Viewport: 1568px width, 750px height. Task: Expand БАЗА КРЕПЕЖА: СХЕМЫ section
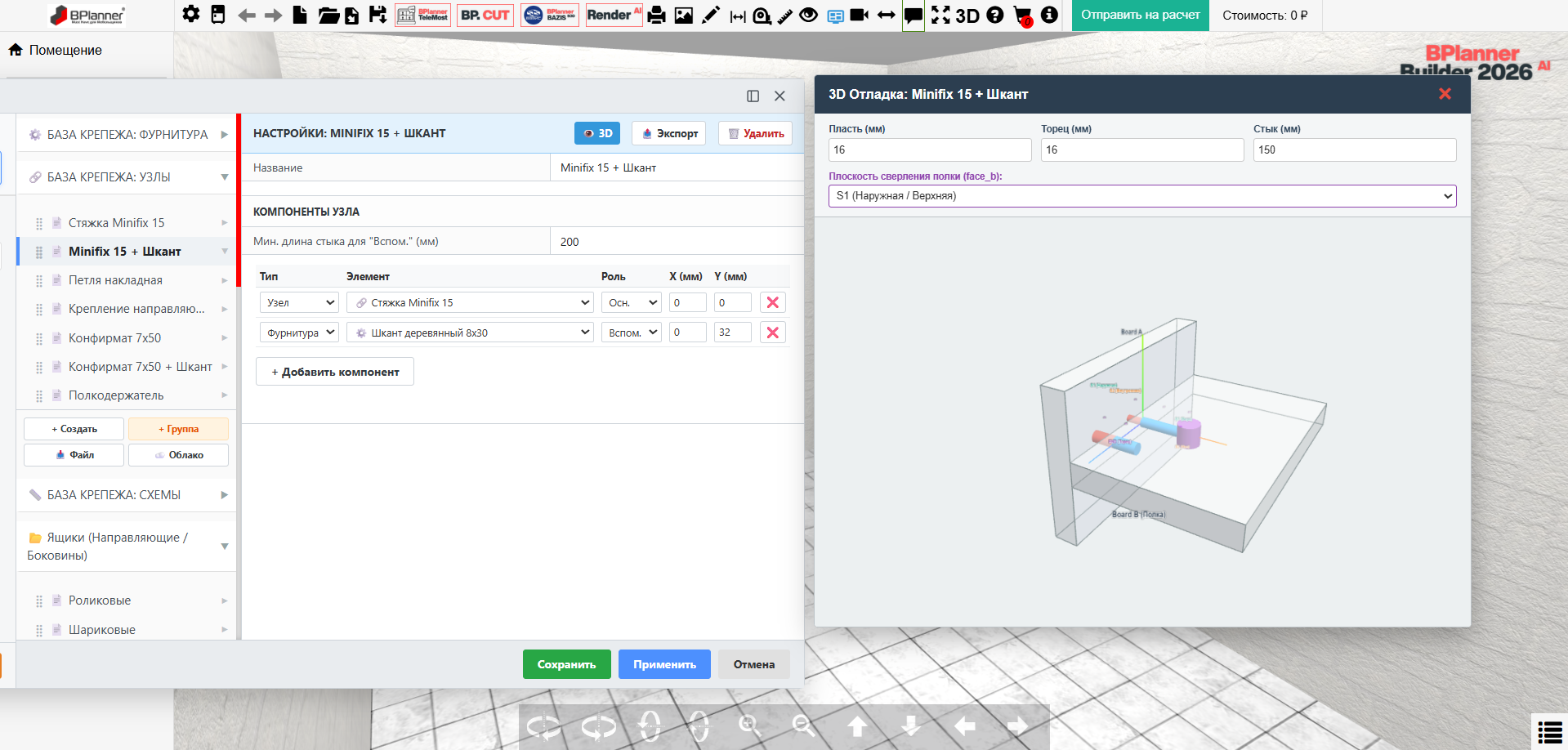[127, 495]
